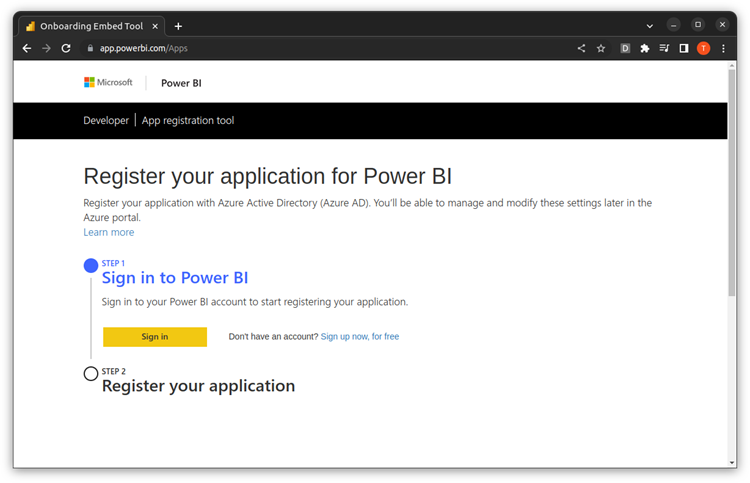This screenshot has width=750, height=483.
Task: Open the orange T profile avatar
Action: [x=703, y=48]
